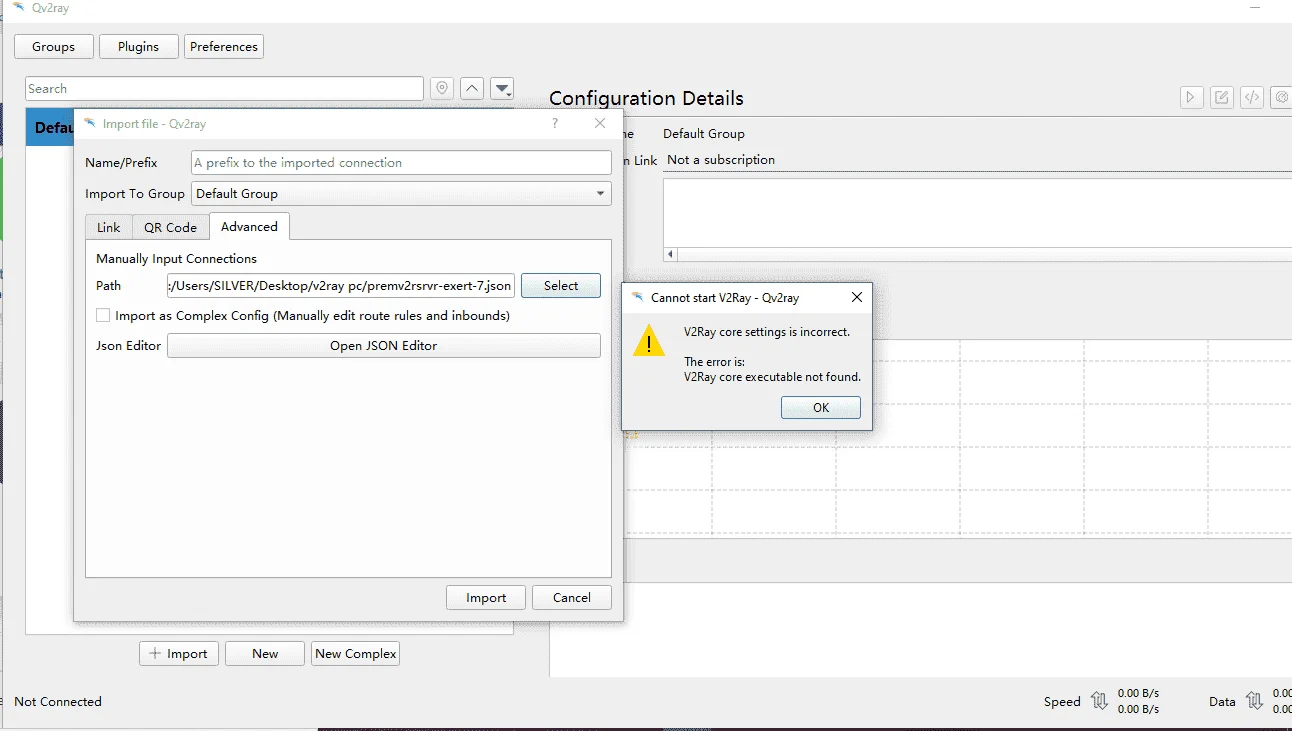
Task: Open the sort menu next to Search
Action: 502,89
